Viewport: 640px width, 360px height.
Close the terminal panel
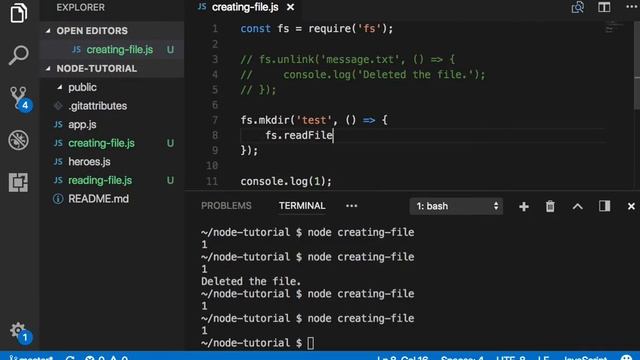(631, 207)
